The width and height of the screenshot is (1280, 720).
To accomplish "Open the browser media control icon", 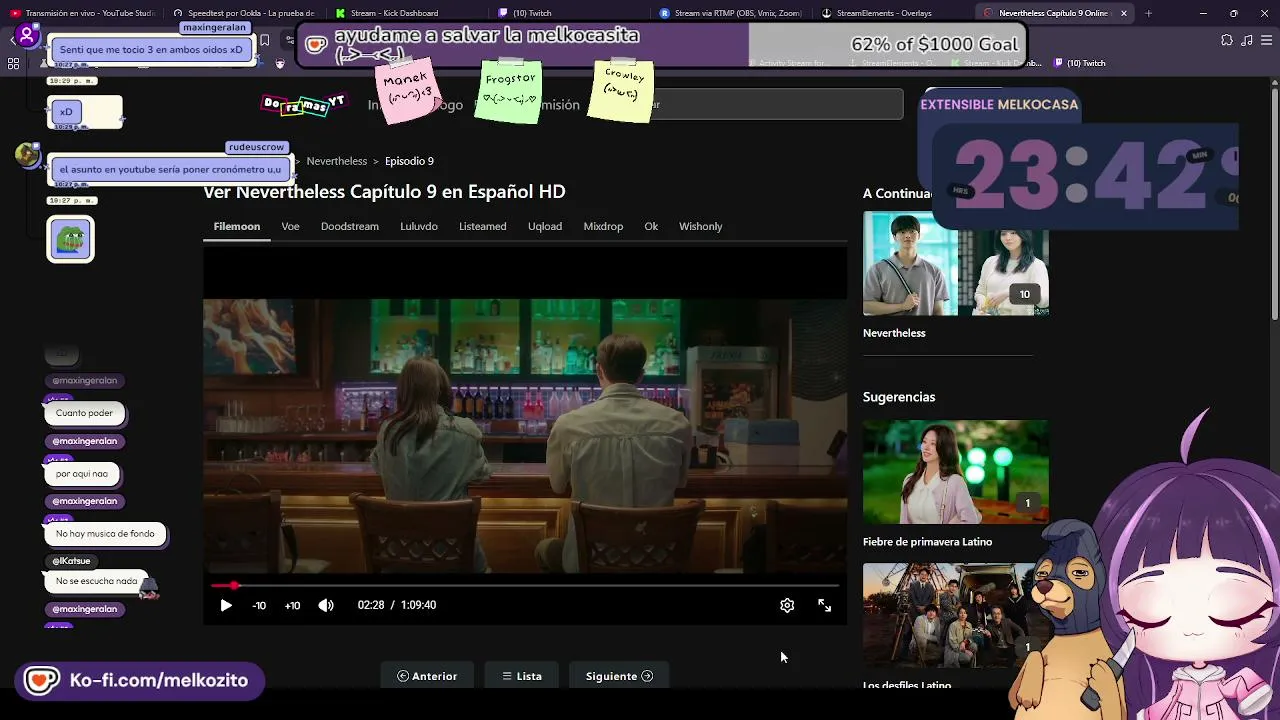I will (1249, 40).
